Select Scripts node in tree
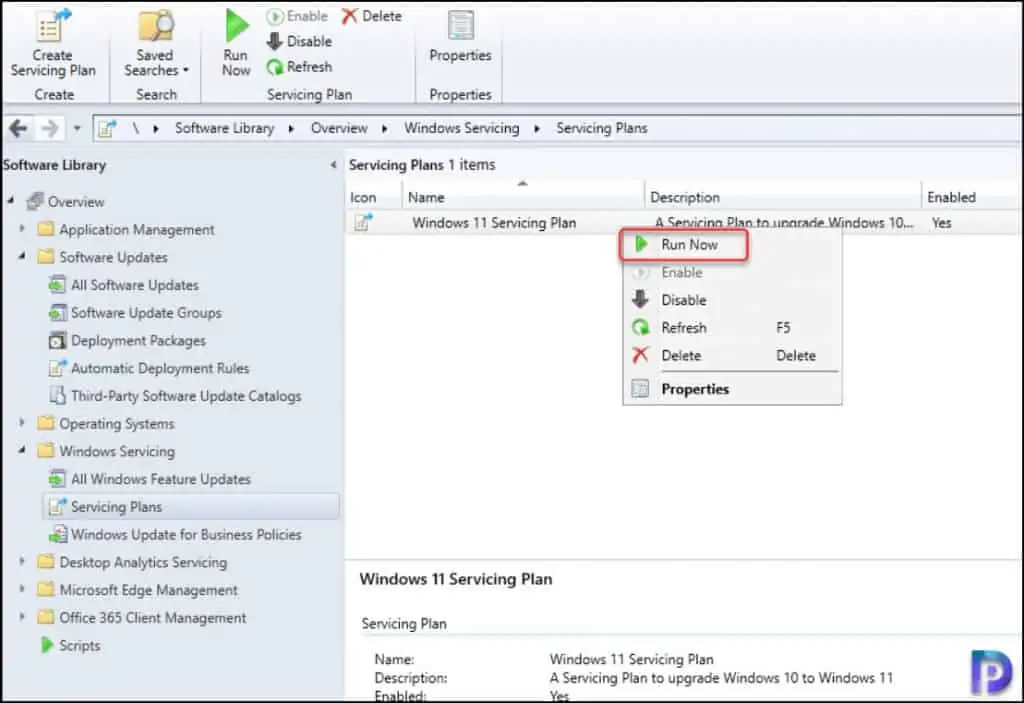This screenshot has width=1024, height=703. (80, 646)
